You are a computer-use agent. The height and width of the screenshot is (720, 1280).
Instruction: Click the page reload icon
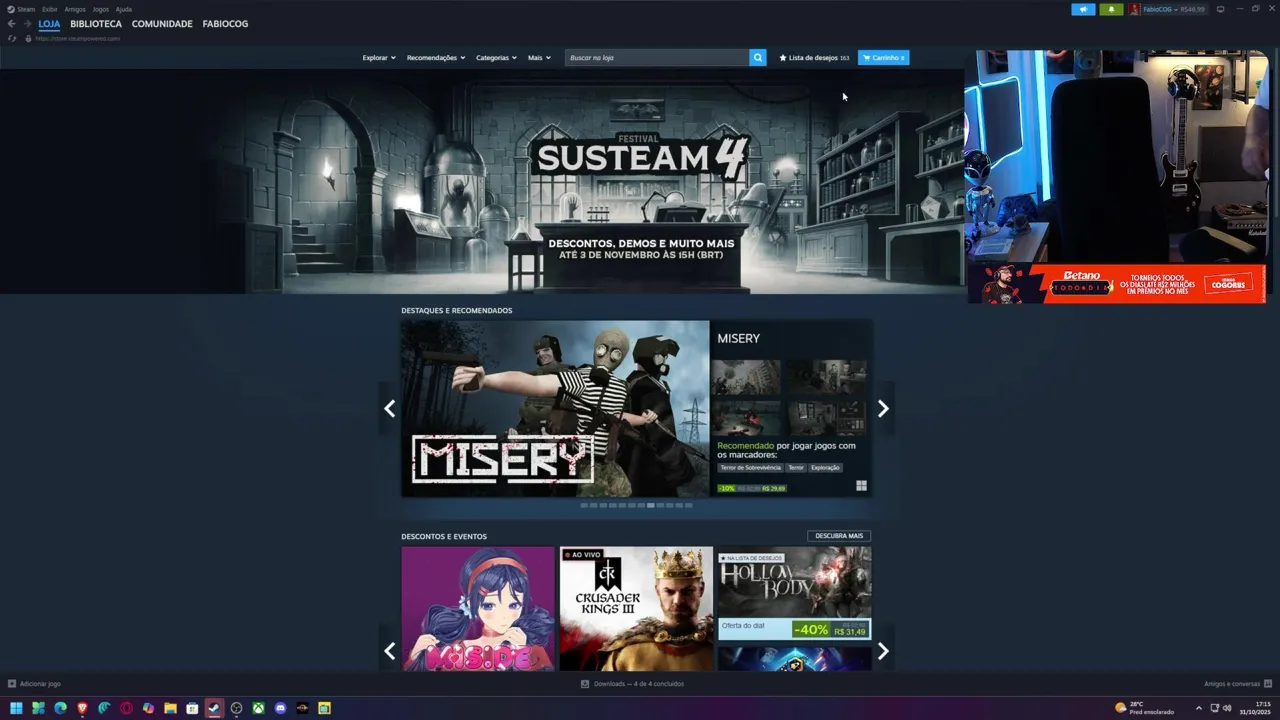[12, 38]
